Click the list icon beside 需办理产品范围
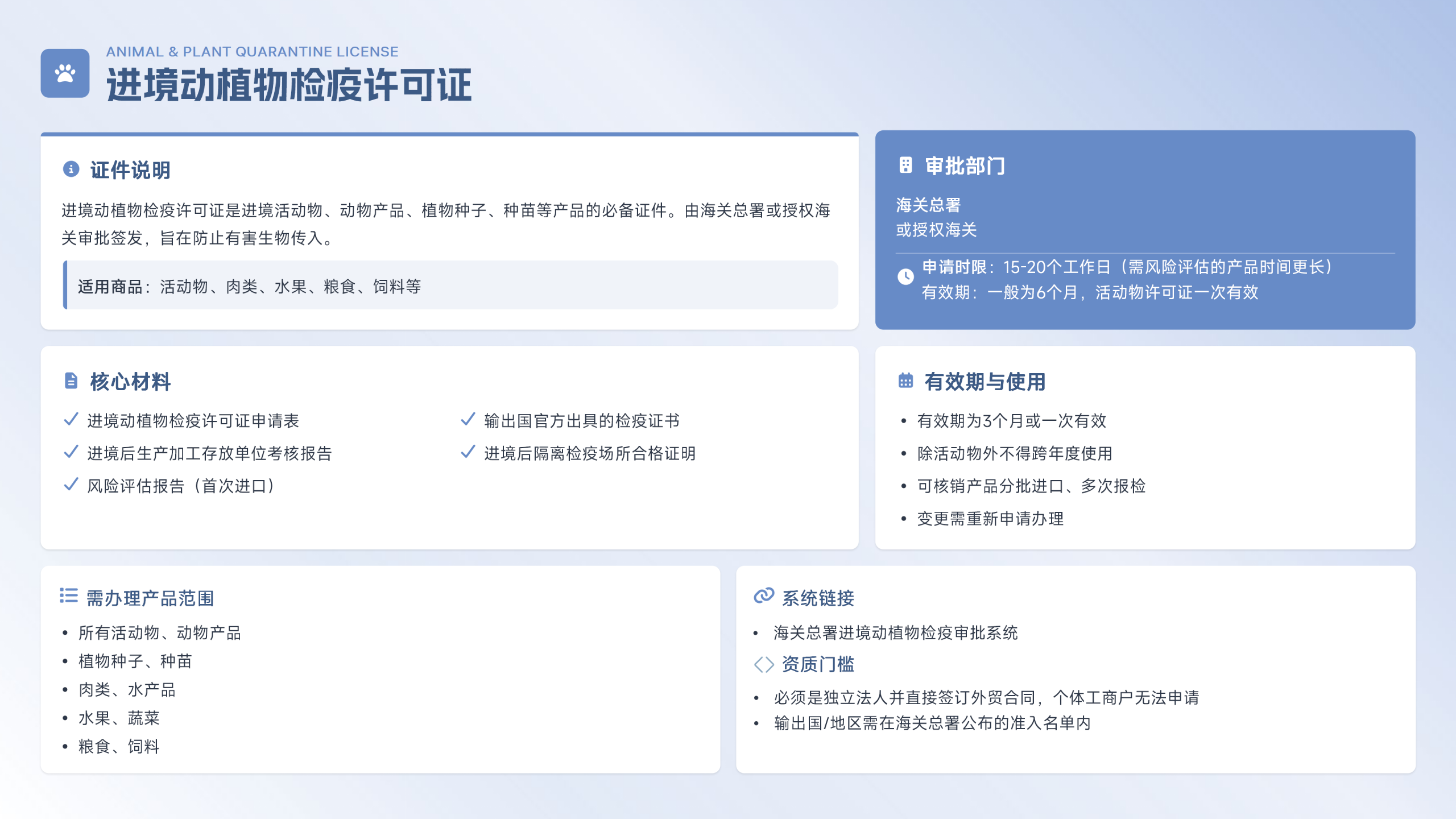 click(x=69, y=595)
